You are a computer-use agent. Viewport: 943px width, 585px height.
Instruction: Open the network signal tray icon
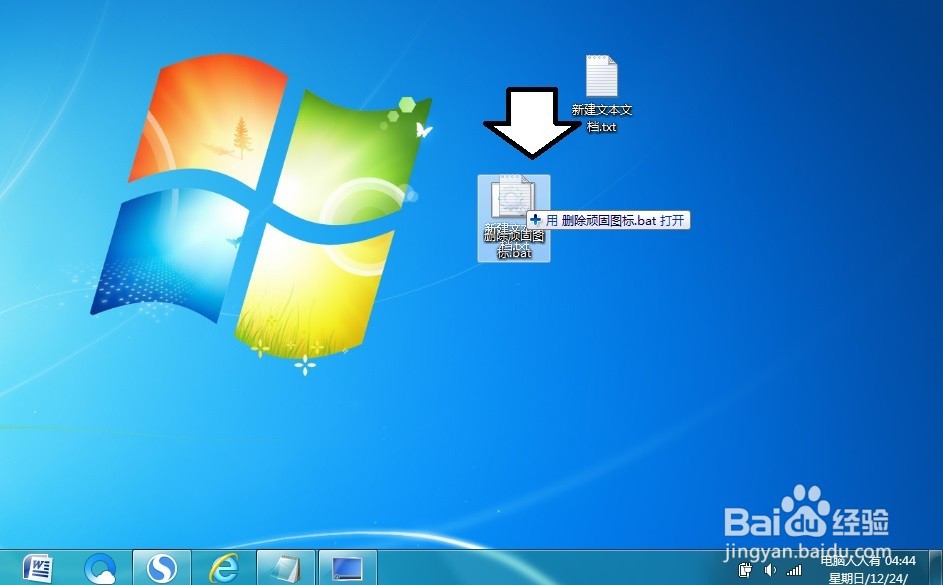pyautogui.click(x=794, y=570)
